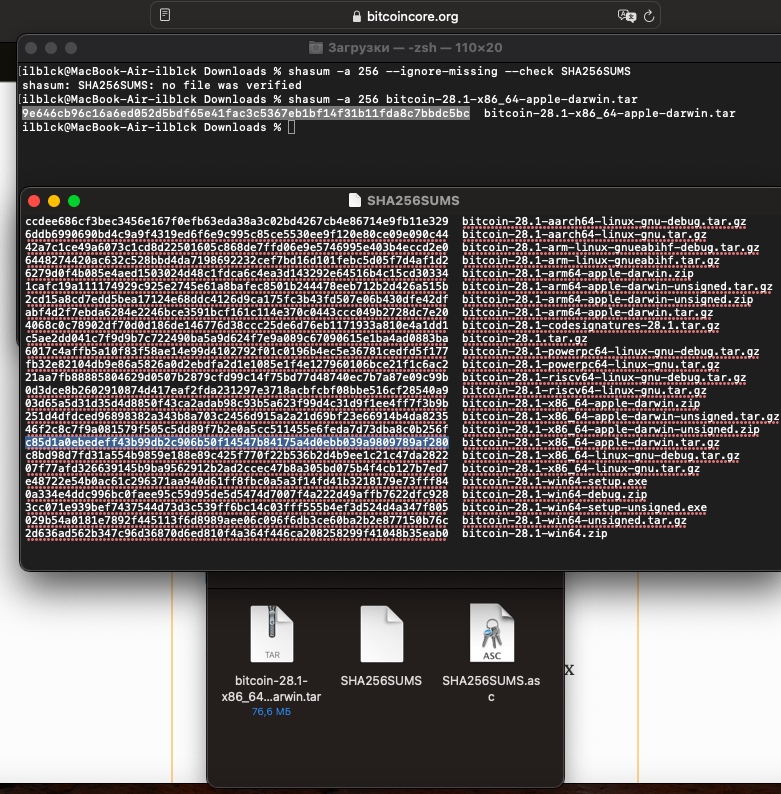Viewport: 781px width, 794px height.
Task: Click bitcoin-28.1-x86_64-apple-darwin.tar.gz in SHA256SUMS
Action: coord(591,443)
